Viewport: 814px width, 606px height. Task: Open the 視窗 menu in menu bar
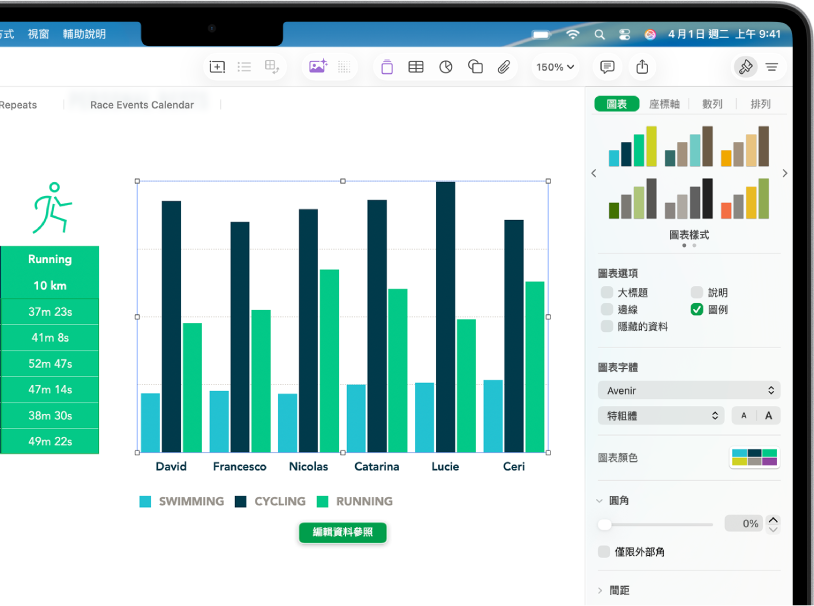(38, 34)
